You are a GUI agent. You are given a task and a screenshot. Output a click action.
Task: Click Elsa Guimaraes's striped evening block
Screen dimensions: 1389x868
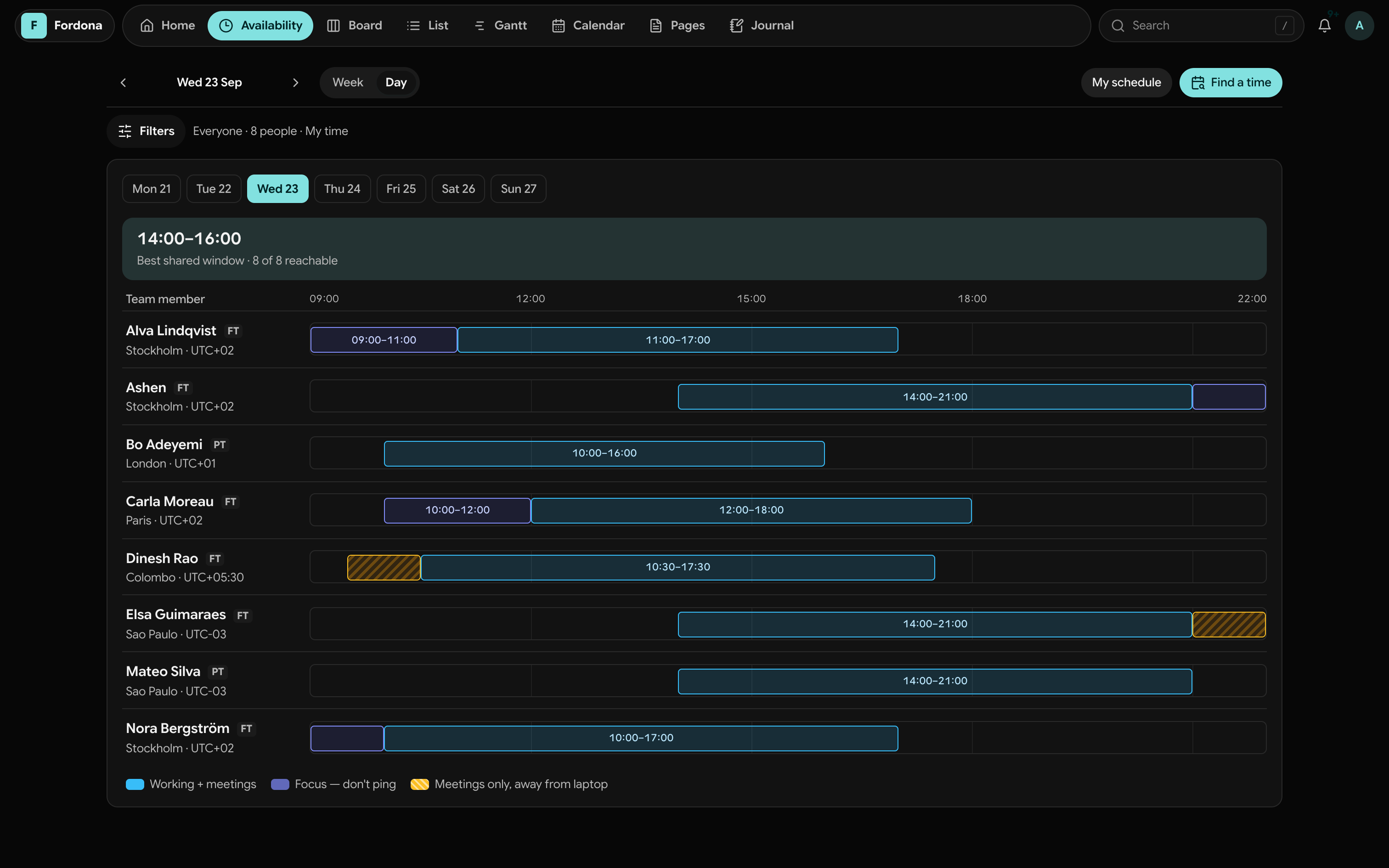tap(1229, 624)
